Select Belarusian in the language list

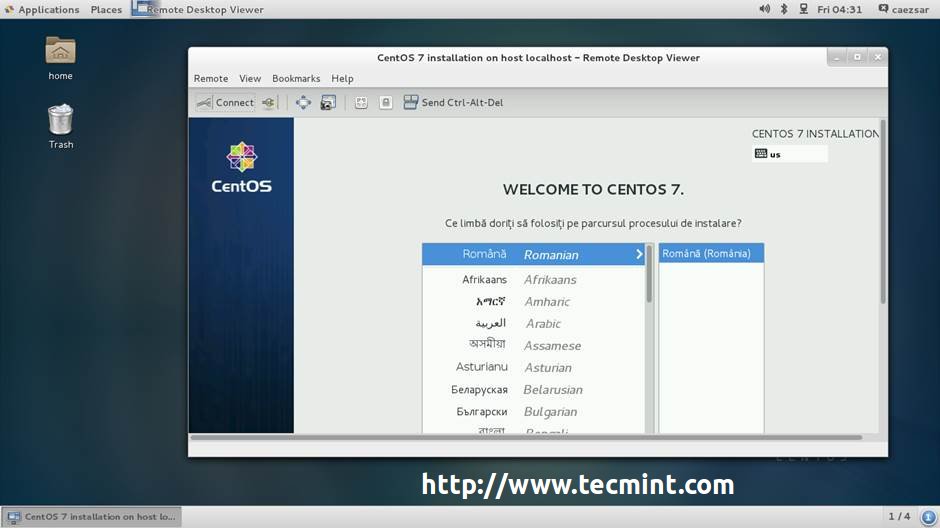[x=534, y=390]
